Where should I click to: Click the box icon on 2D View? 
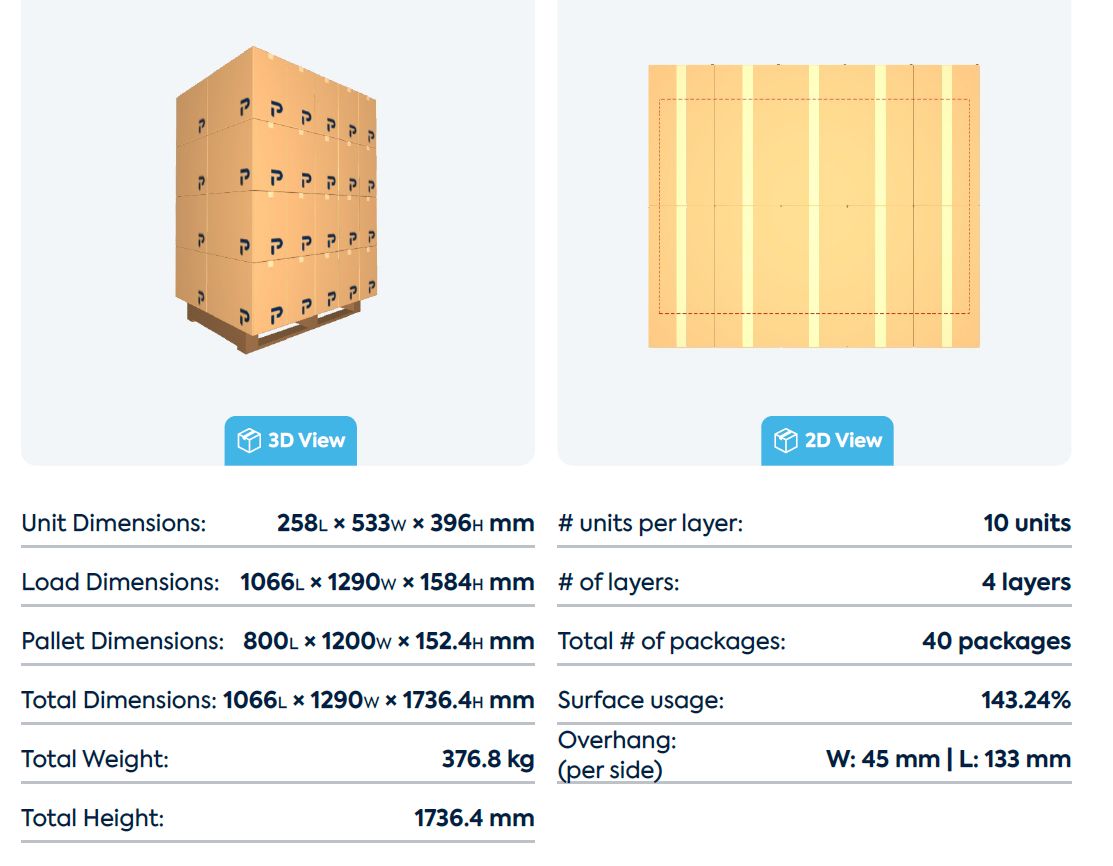(786, 441)
